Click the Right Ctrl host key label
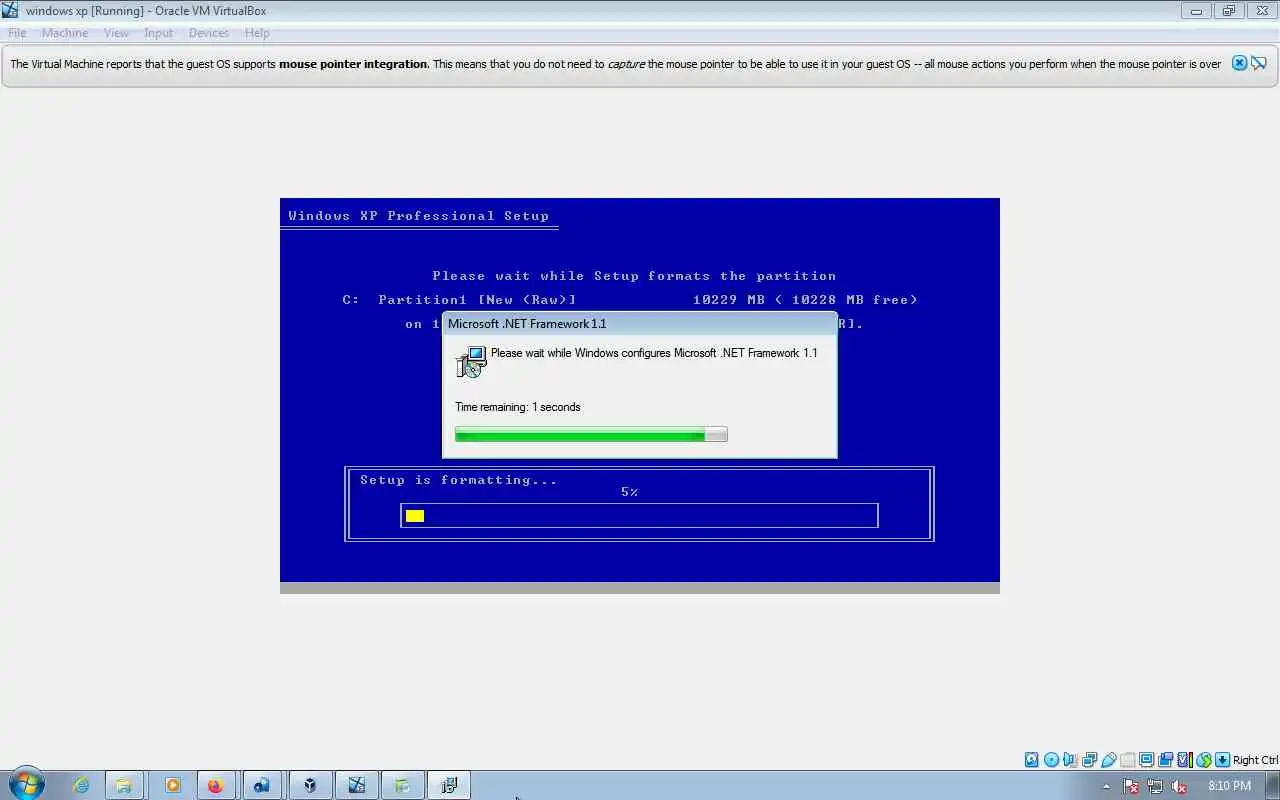Viewport: 1280px width, 800px height. click(1255, 760)
